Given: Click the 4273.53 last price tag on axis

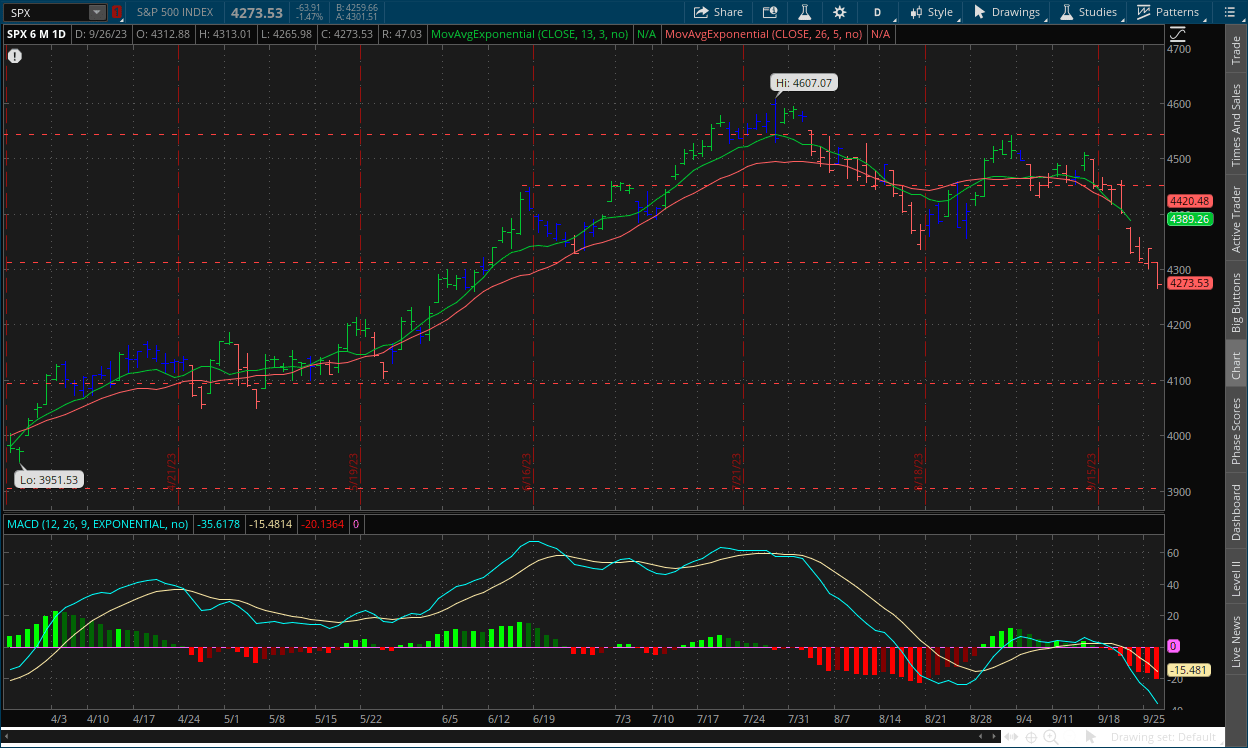Looking at the screenshot, I should pos(1190,283).
